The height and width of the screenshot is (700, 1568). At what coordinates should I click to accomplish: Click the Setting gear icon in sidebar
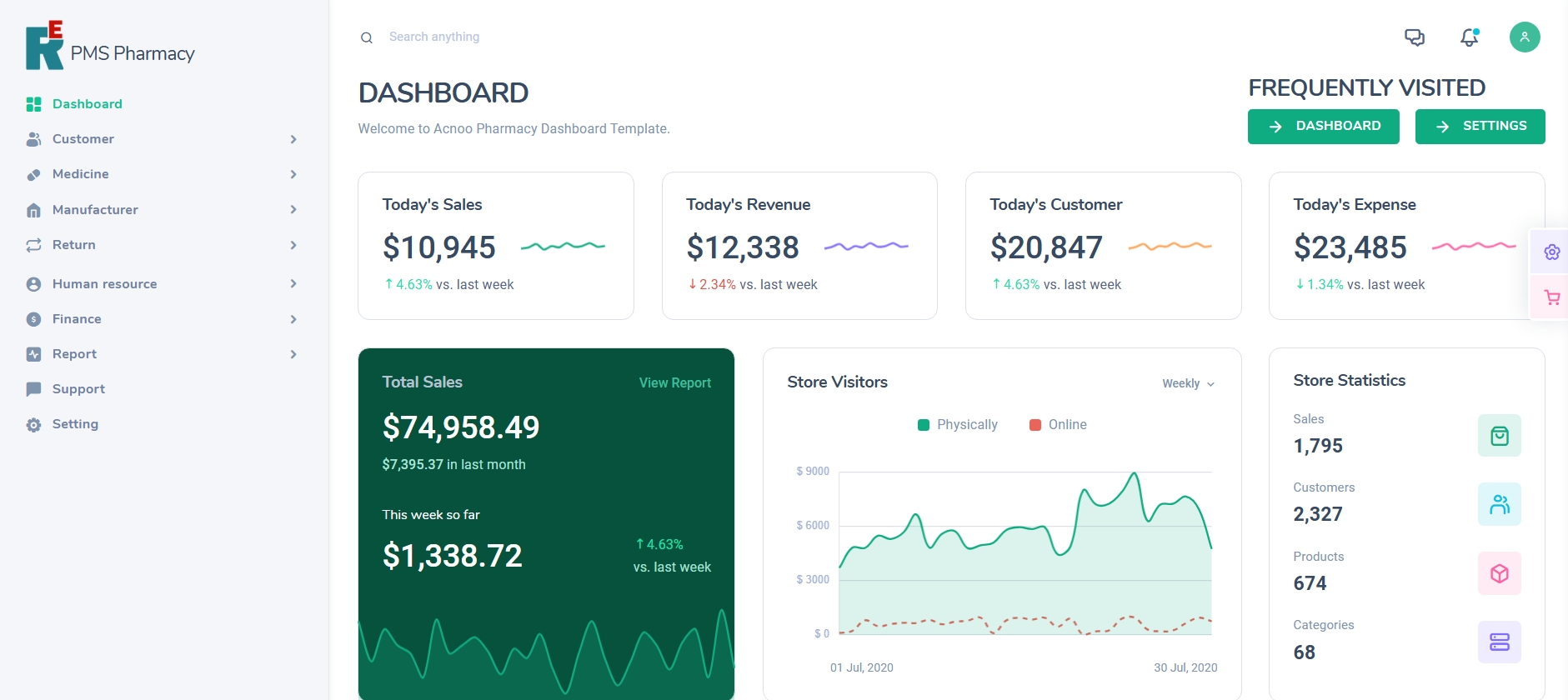[x=33, y=425]
